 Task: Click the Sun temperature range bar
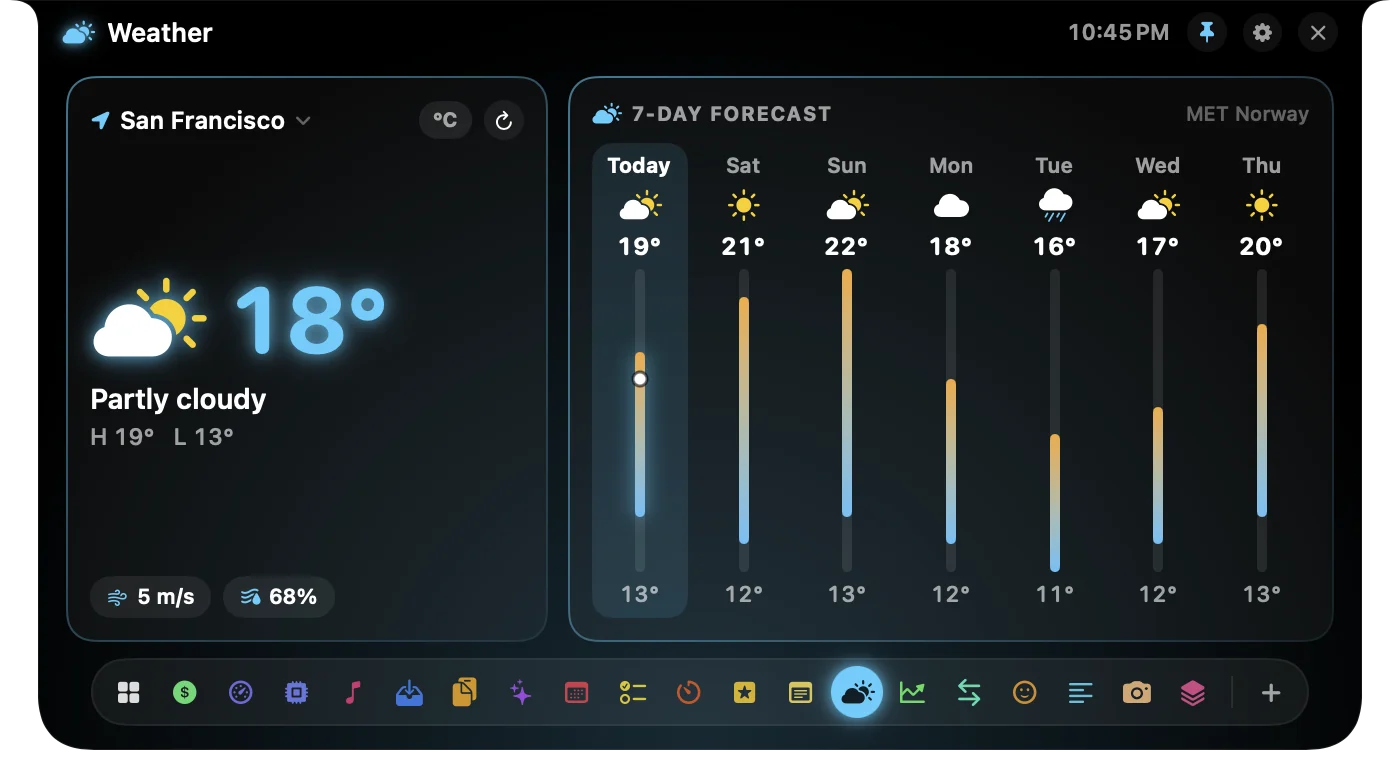click(x=847, y=393)
